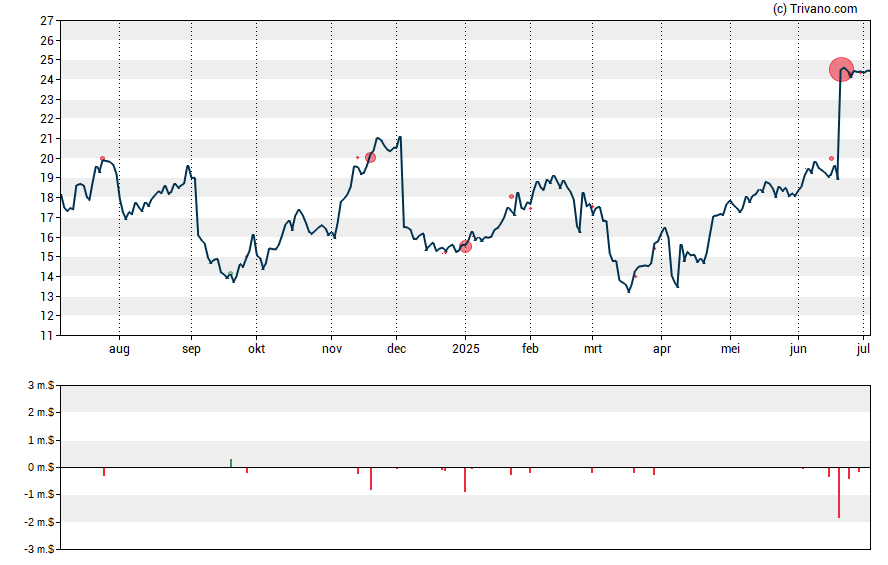Viewport: 888px width, 565px height.
Task: Click the green marker near 14 in September
Action: (x=230, y=274)
